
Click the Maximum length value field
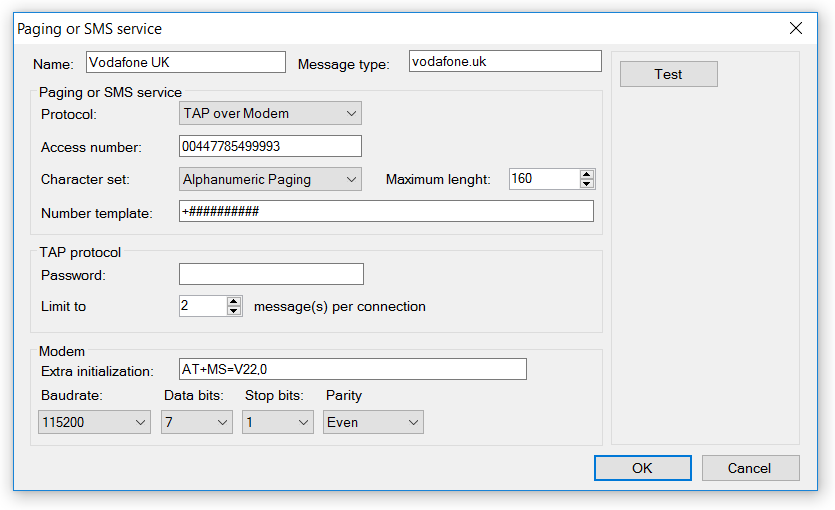point(544,179)
